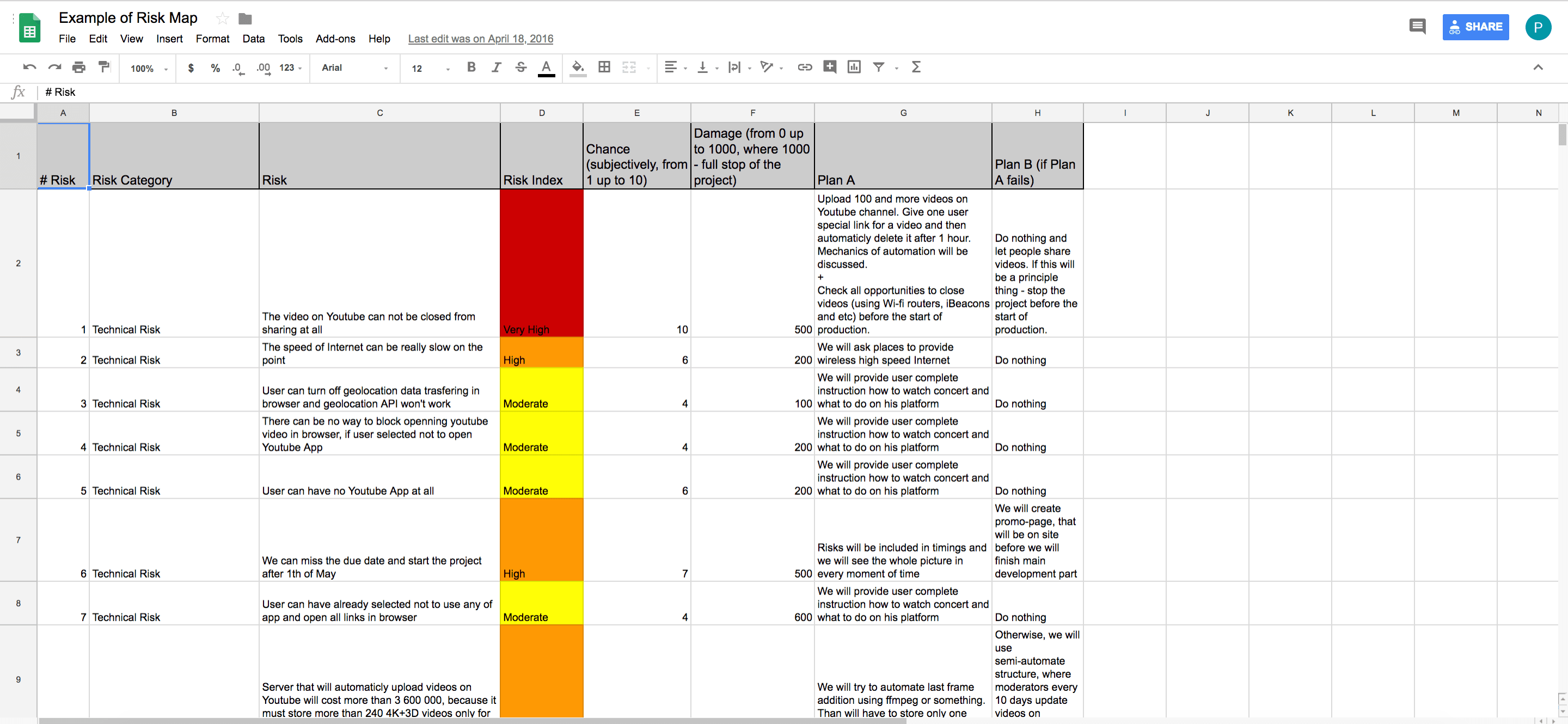
Task: Open the font size 12 dropdown
Action: pos(430,69)
